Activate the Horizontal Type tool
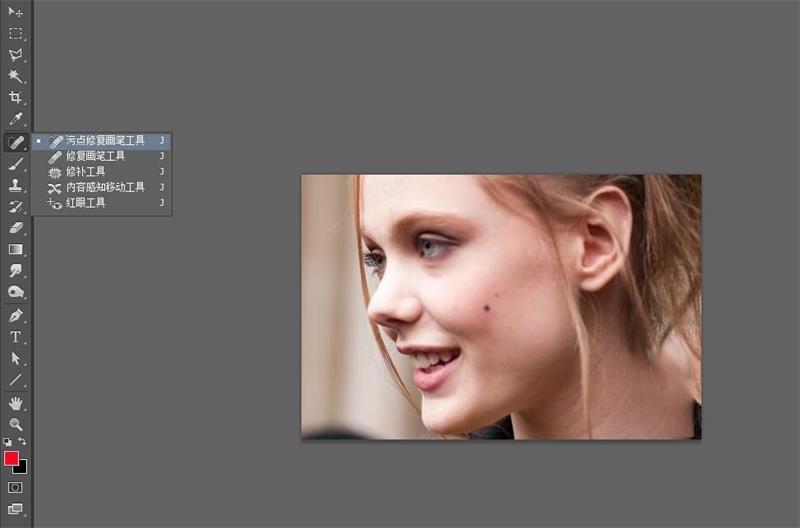Viewport: 800px width, 528px height. pos(15,337)
